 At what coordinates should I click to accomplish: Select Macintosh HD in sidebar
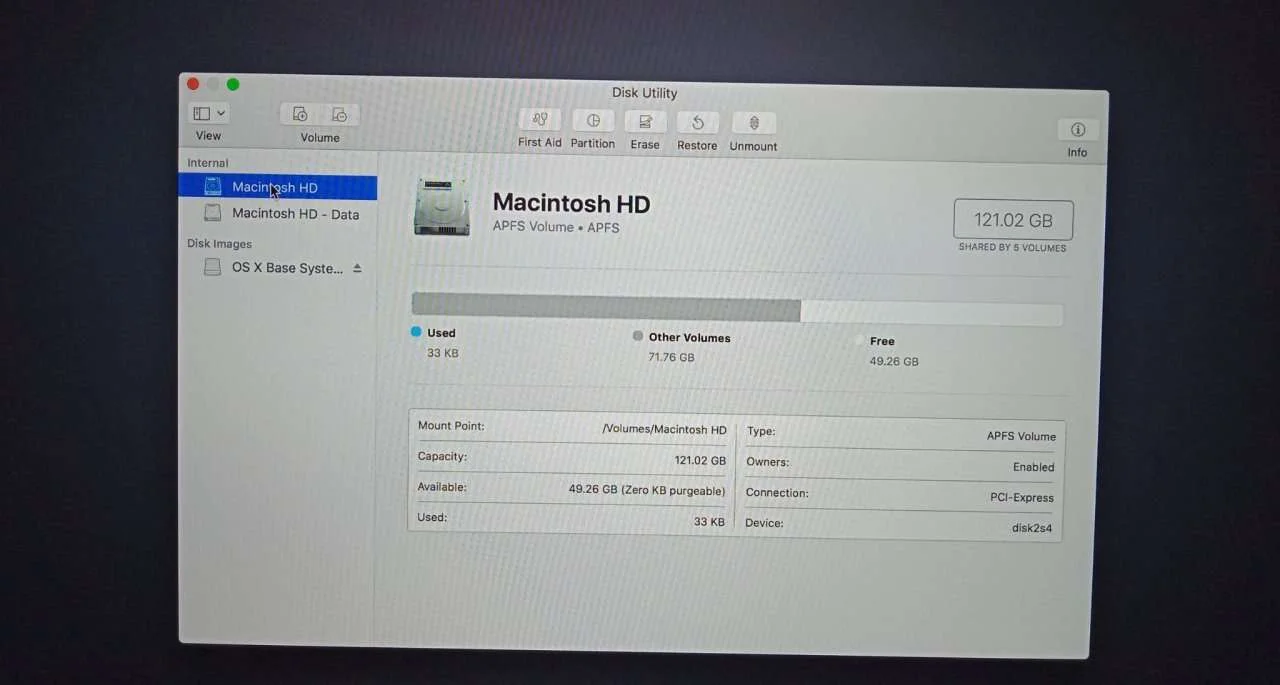(x=278, y=187)
